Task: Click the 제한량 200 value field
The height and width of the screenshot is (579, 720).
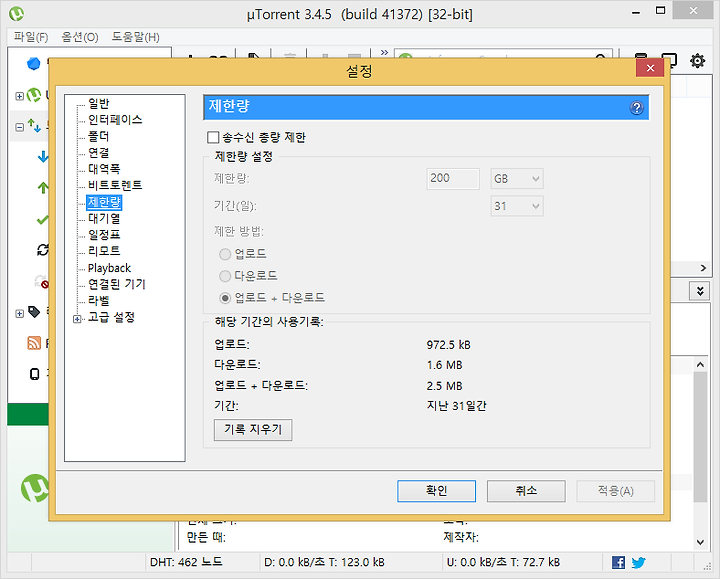Action: [453, 179]
